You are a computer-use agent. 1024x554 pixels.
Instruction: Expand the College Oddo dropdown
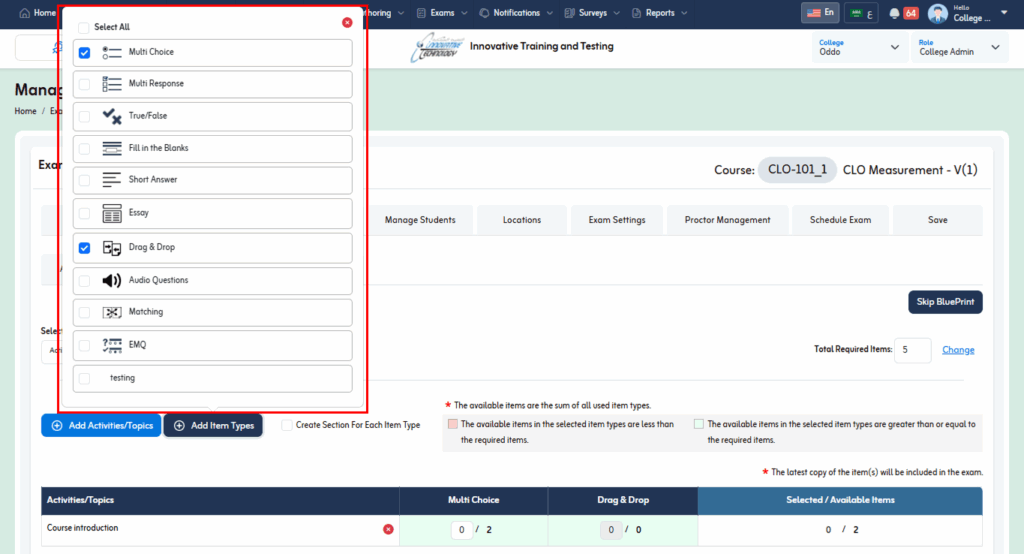click(x=894, y=47)
